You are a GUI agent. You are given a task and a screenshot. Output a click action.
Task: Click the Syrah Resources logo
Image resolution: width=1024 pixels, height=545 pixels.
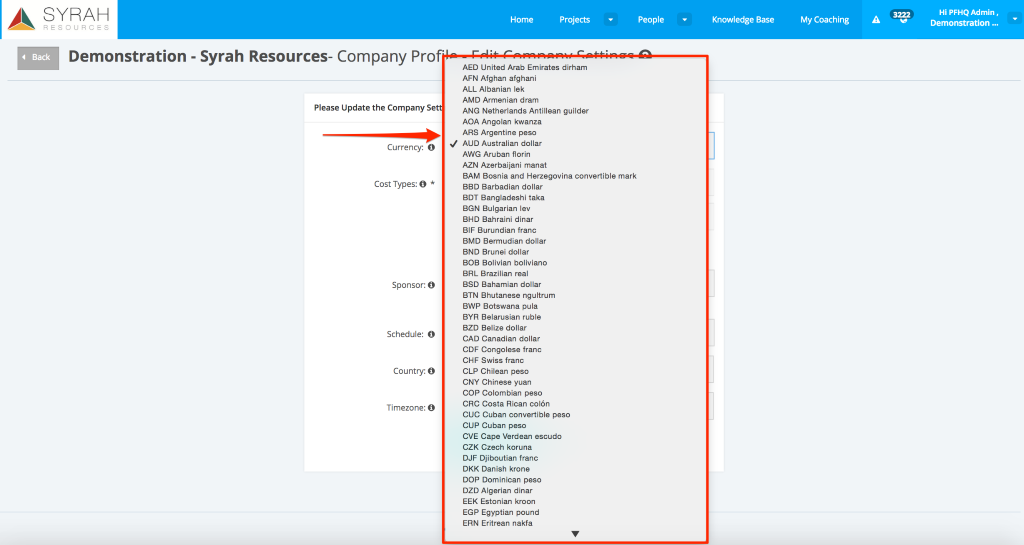(59, 20)
